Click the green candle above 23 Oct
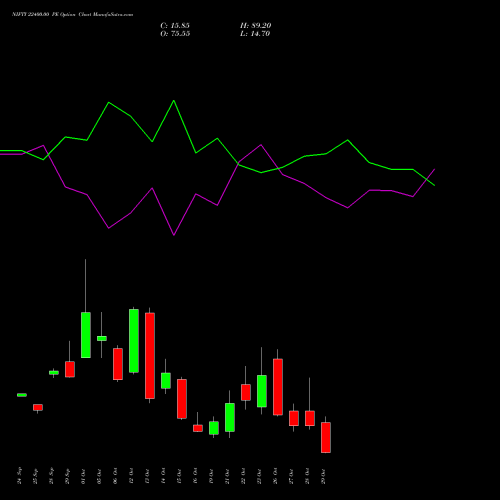Screen dimensions: 500x500 point(262,391)
